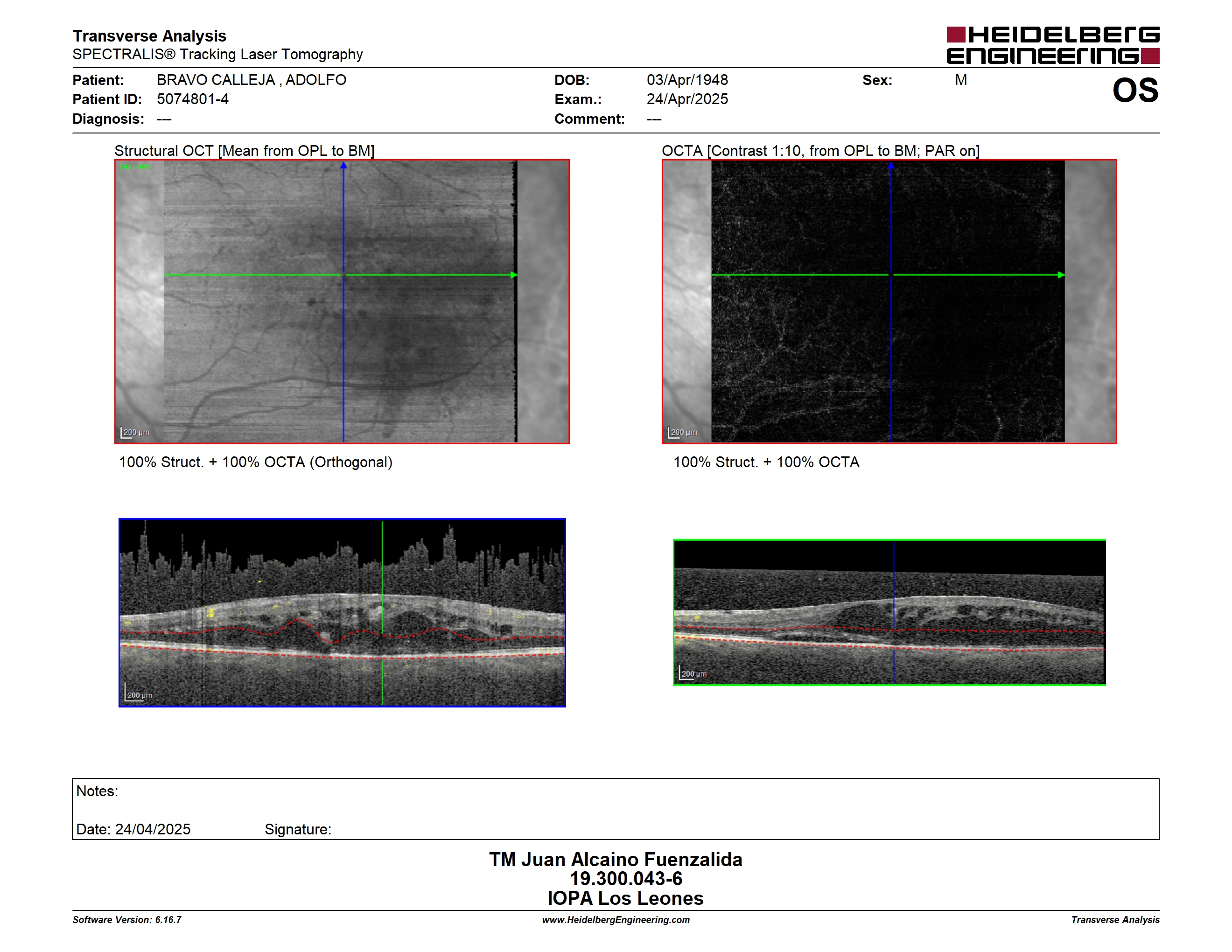The image size is (1232, 952).
Task: Click 'Software Version: 6.16.7' footer
Action: pyautogui.click(x=127, y=920)
